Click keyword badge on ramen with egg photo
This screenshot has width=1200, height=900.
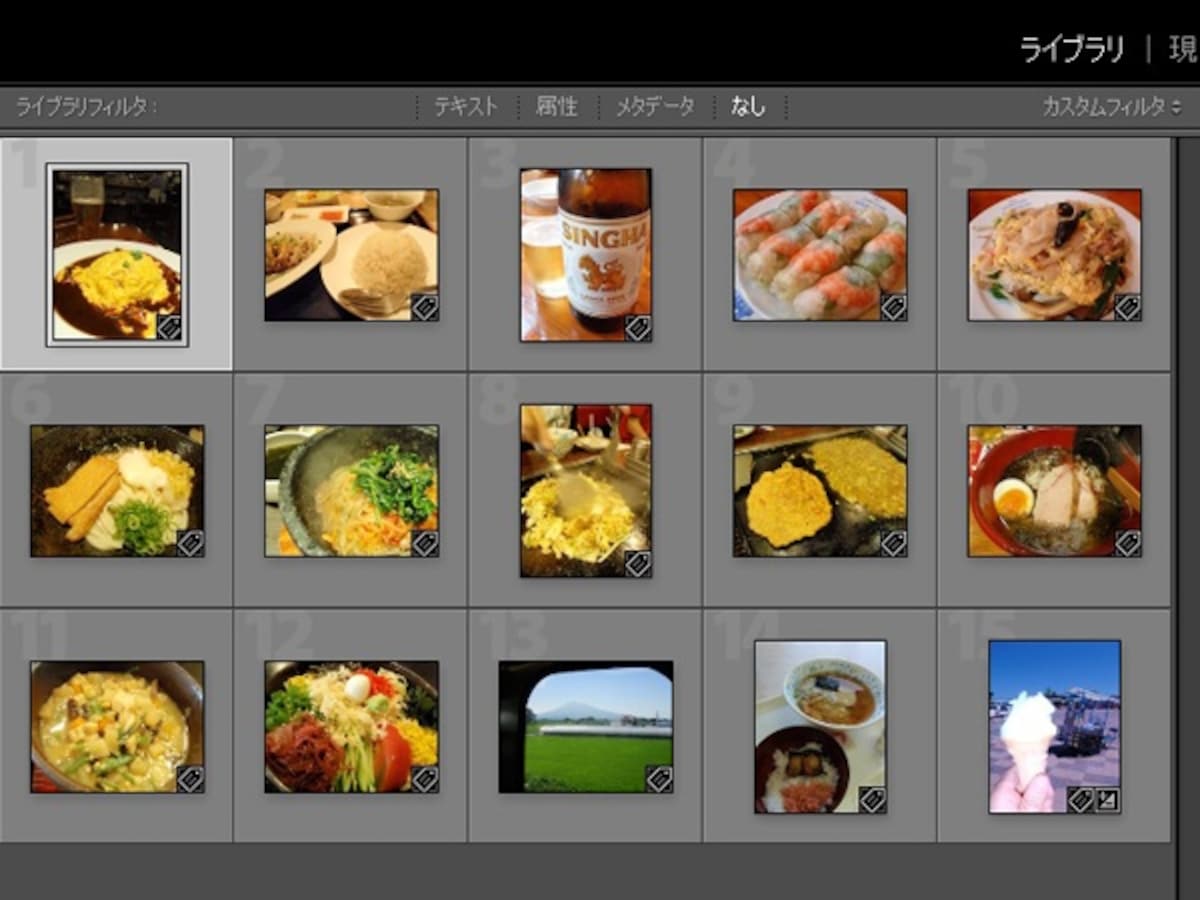[x=1128, y=543]
